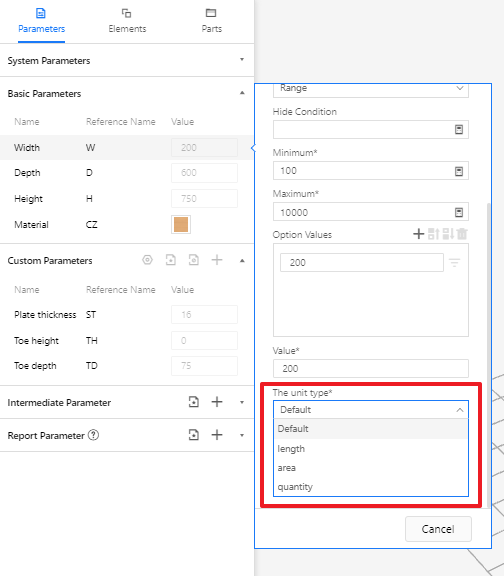The image size is (504, 576).
Task: Open the Range dropdown chevron
Action: pyautogui.click(x=460, y=88)
